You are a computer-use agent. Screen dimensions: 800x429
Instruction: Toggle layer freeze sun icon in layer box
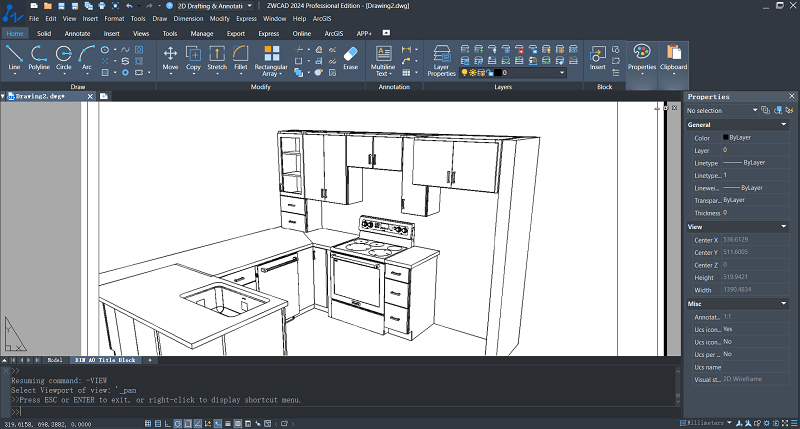(x=472, y=73)
